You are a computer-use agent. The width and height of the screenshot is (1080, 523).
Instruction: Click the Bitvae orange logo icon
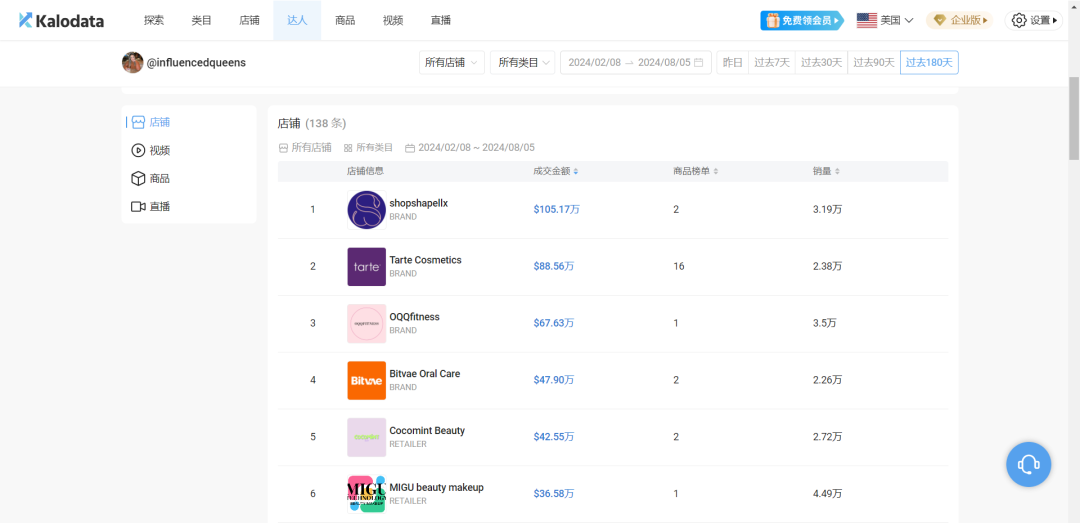[366, 380]
